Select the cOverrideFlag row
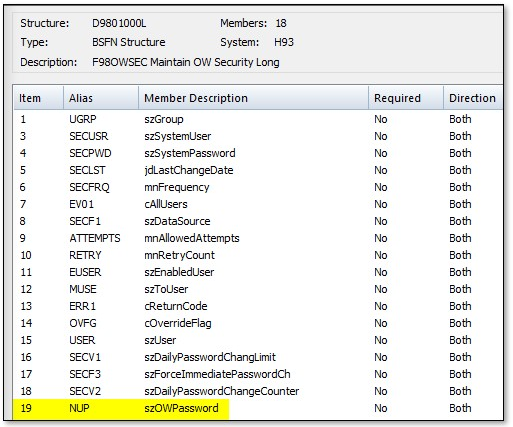513x427 pixels. pyautogui.click(x=258, y=323)
